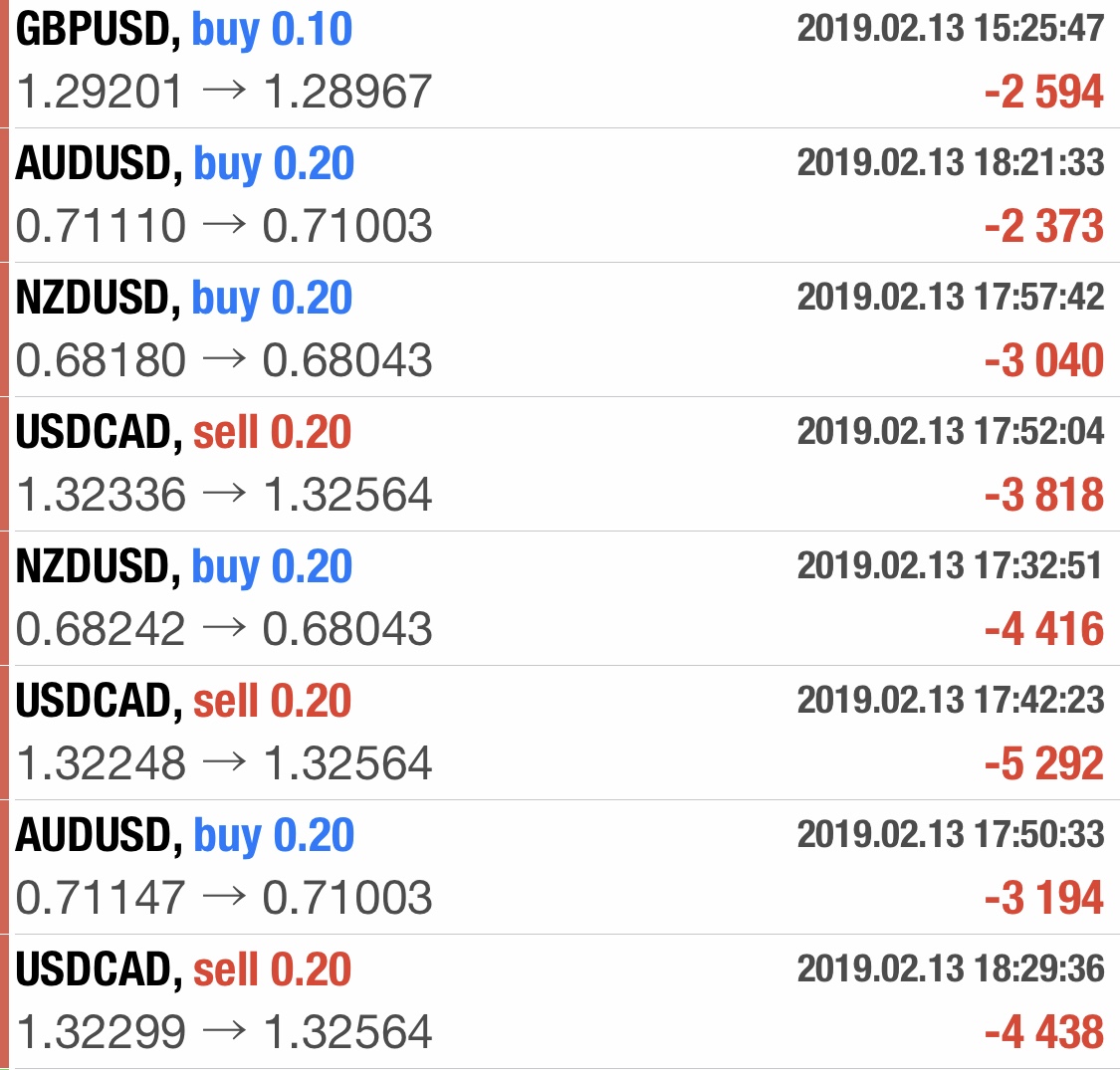Select the trade dated 17:57:42

[950, 297]
